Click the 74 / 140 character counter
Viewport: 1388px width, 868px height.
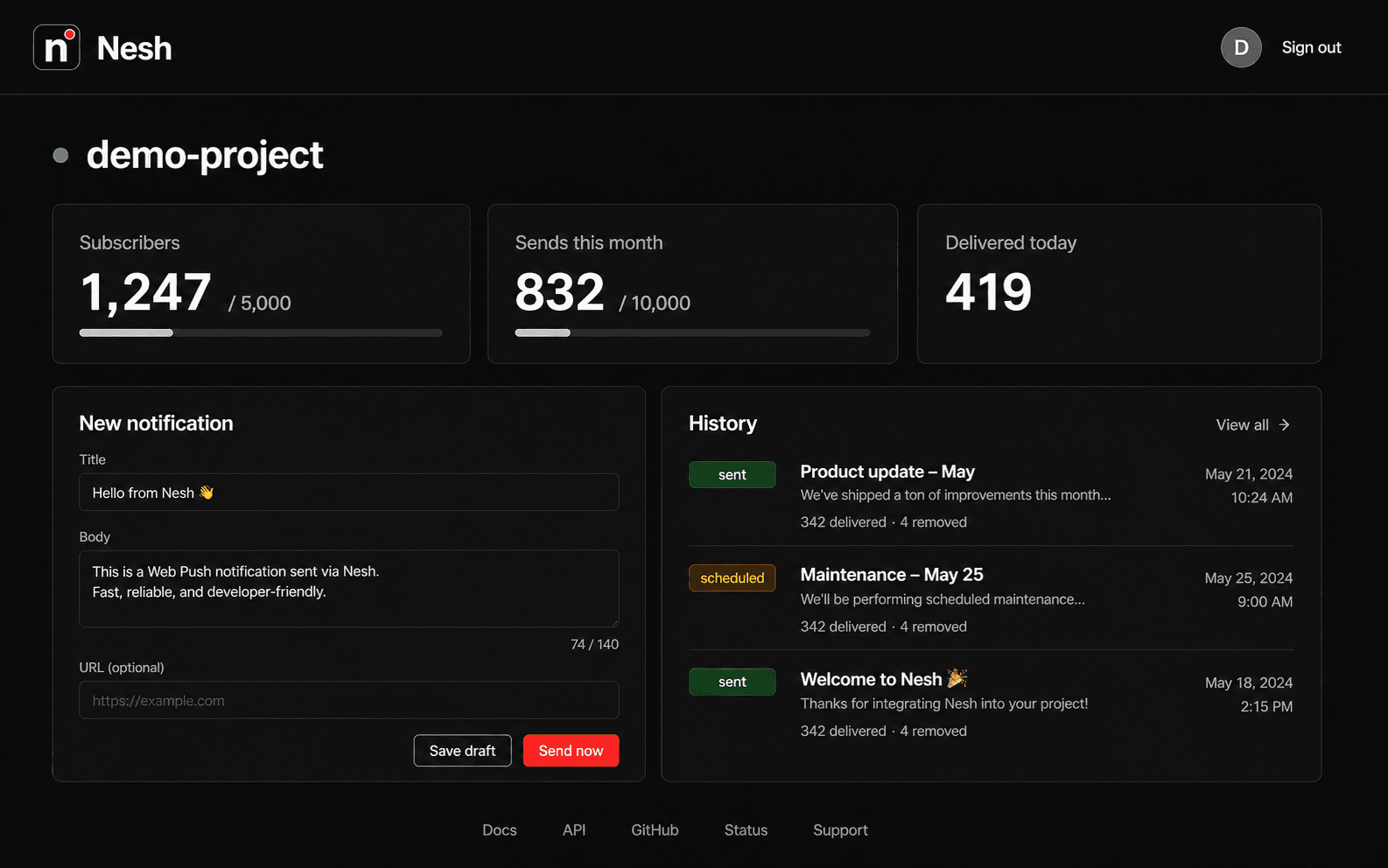(594, 644)
